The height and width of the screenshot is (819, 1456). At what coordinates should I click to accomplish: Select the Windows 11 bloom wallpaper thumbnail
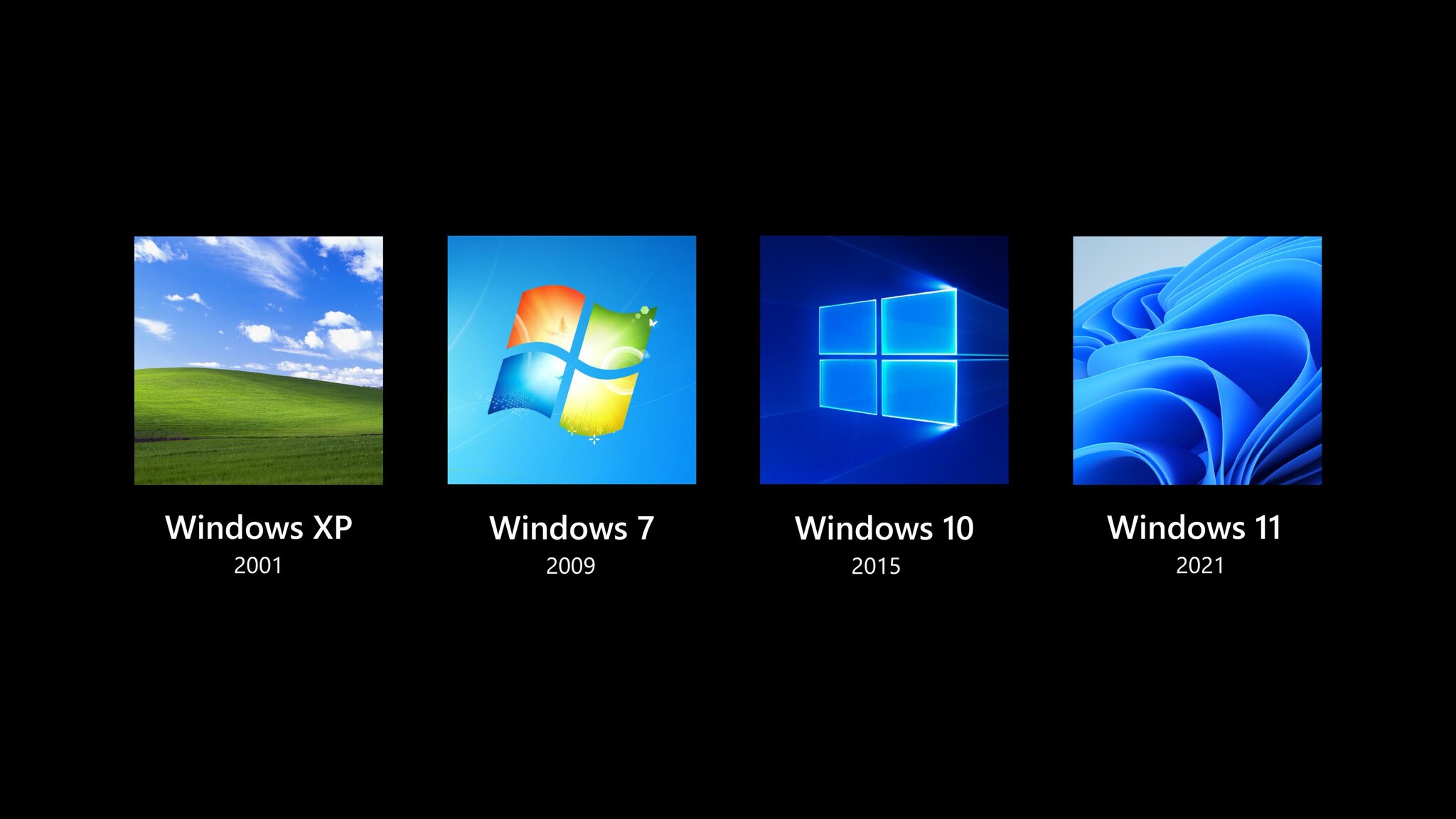tap(1197, 360)
